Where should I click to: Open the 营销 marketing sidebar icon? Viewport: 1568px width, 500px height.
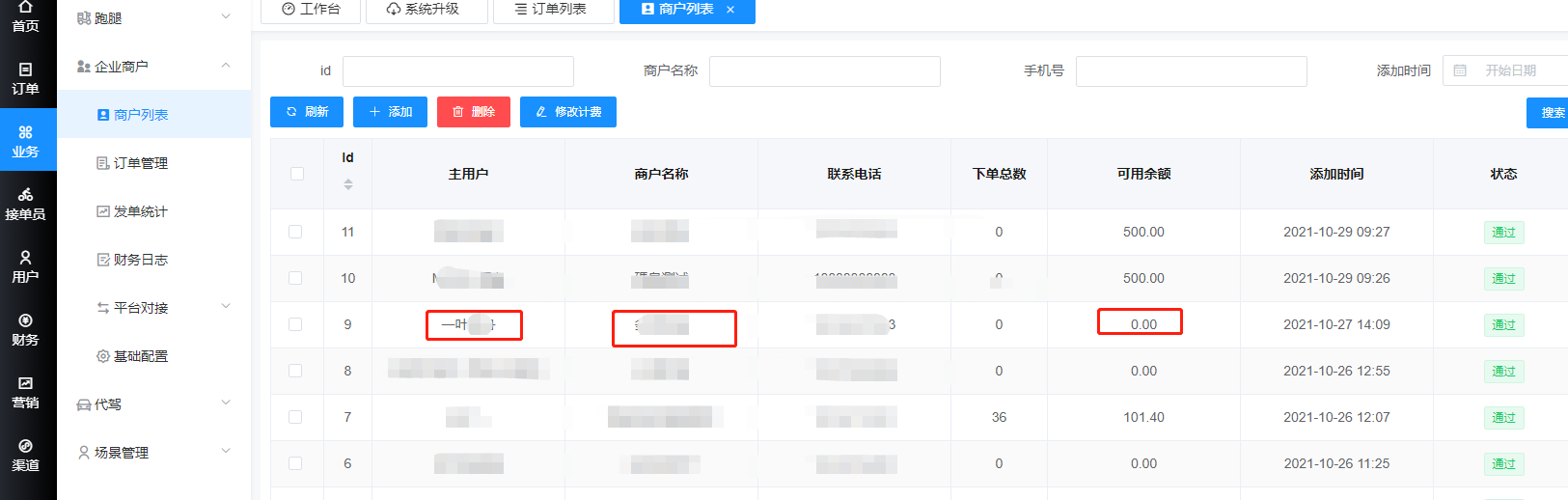point(26,393)
